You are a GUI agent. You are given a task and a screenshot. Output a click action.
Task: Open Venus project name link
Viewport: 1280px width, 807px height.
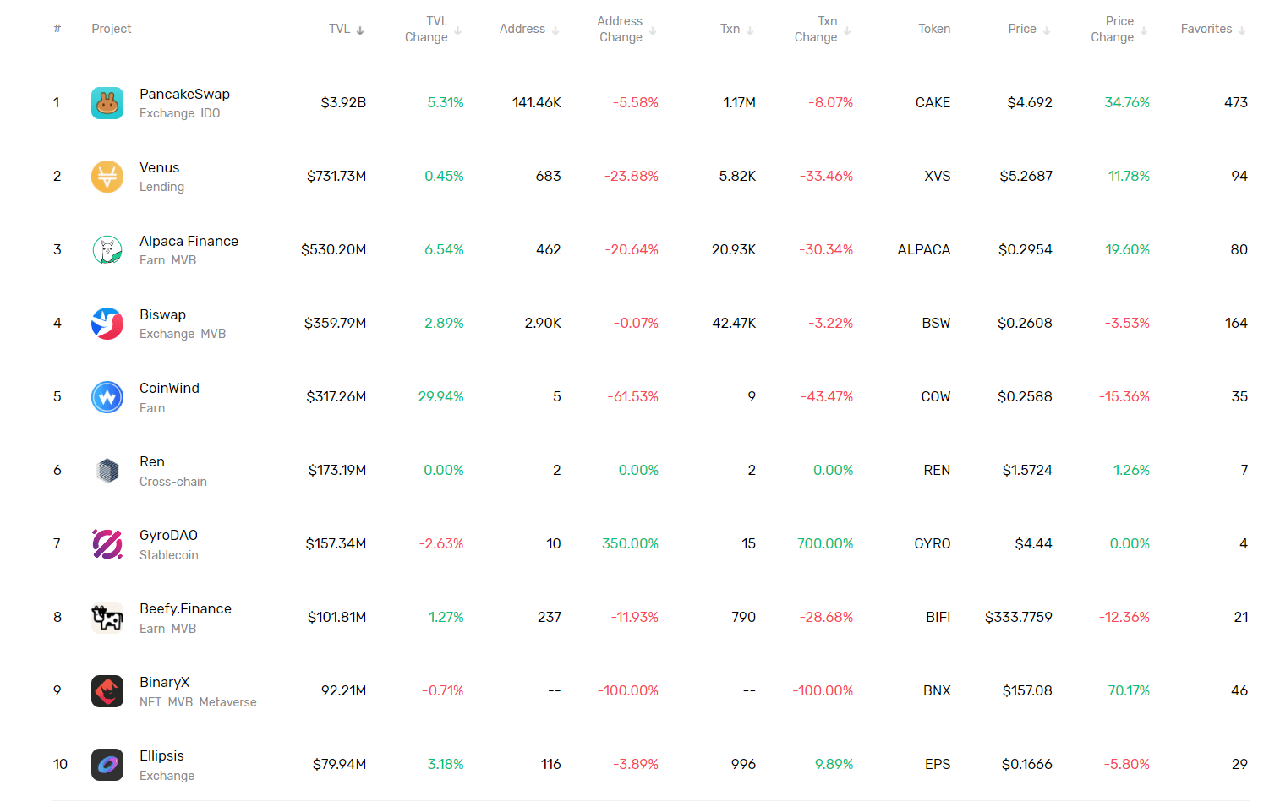click(x=159, y=167)
